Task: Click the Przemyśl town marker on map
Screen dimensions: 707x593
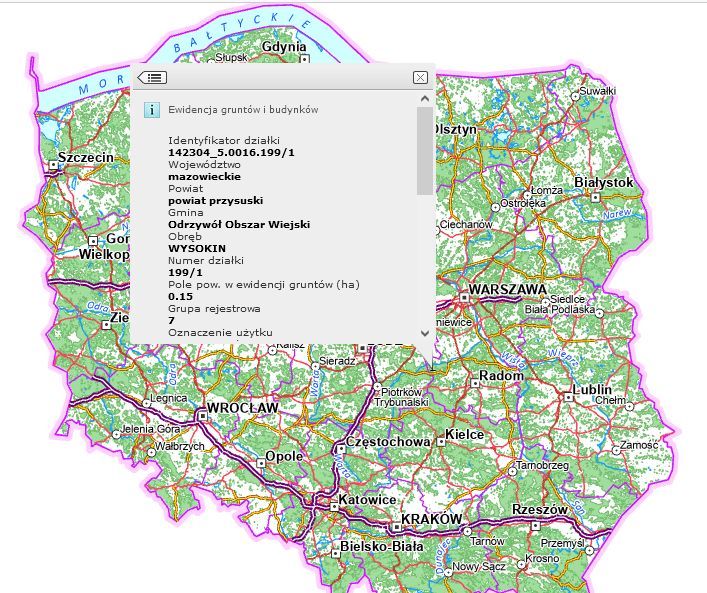Action: tap(589, 550)
